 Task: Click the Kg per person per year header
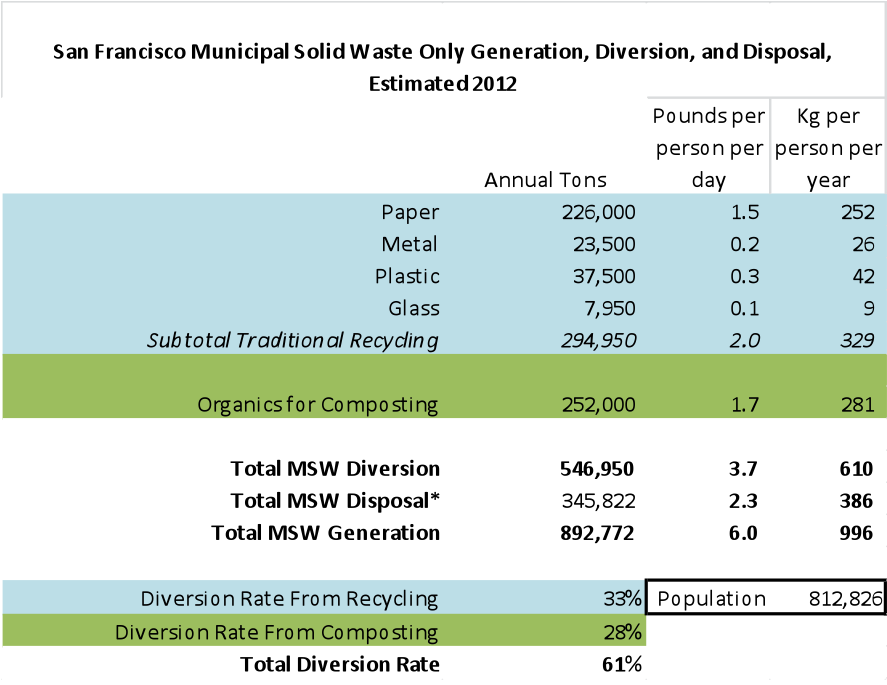coord(828,148)
